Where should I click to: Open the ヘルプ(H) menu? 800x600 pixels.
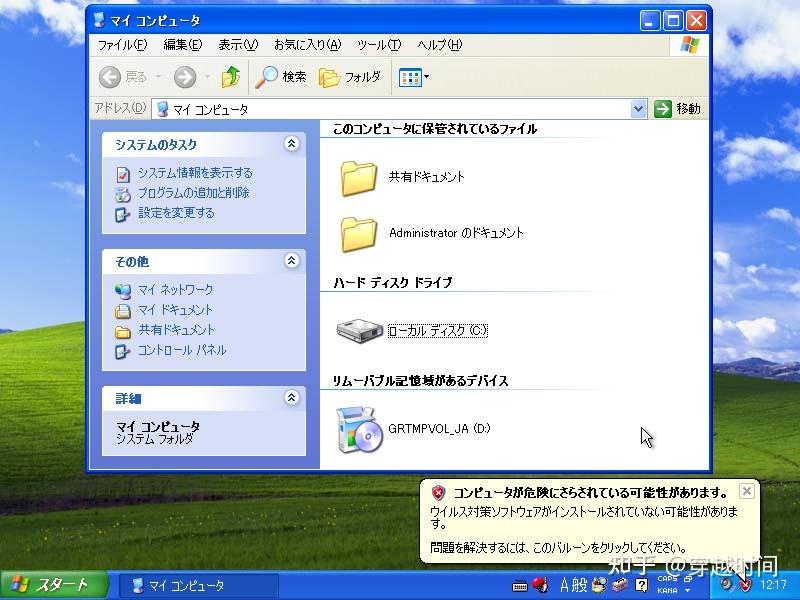(x=439, y=45)
